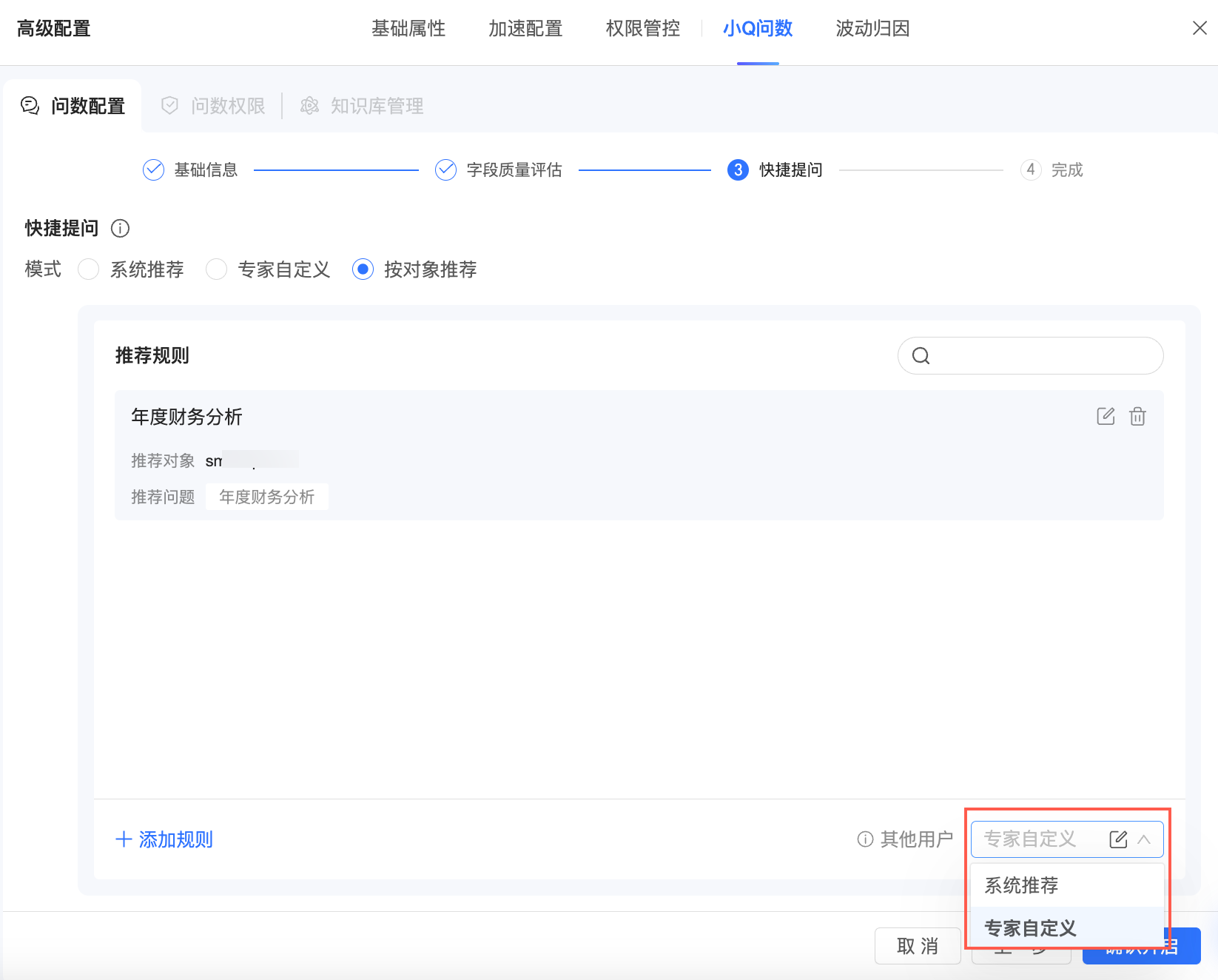Switch to the 小Q问数 tab

(x=758, y=29)
